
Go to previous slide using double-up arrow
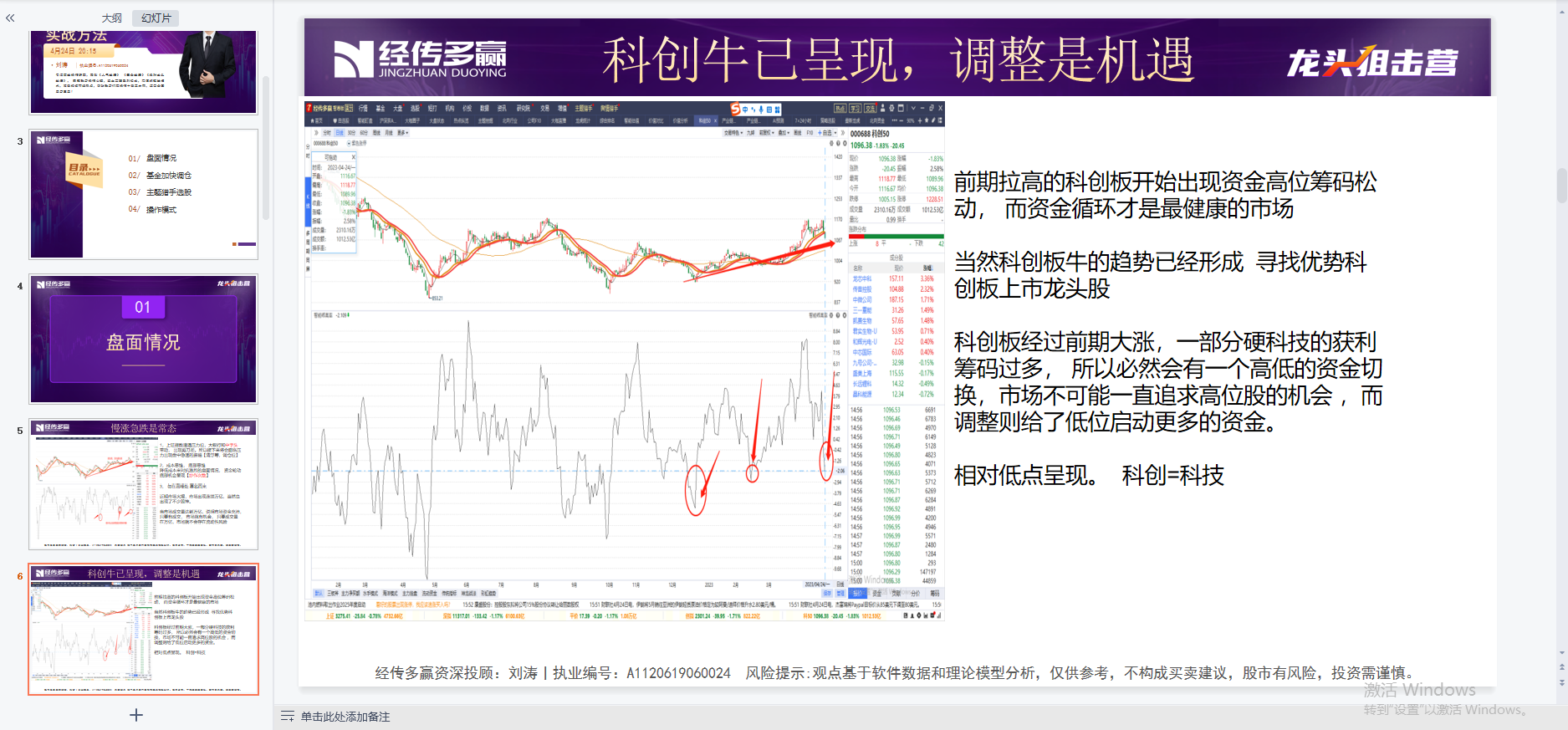coord(1561,667)
